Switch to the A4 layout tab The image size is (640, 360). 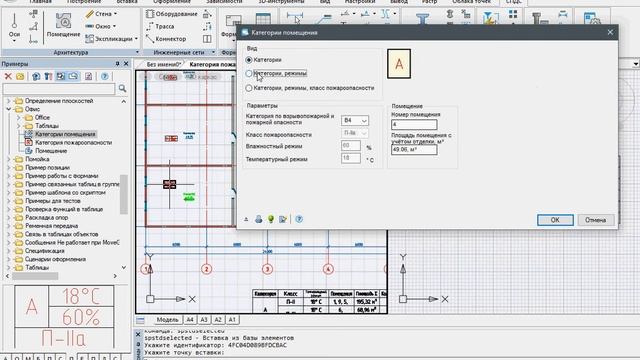pos(190,320)
